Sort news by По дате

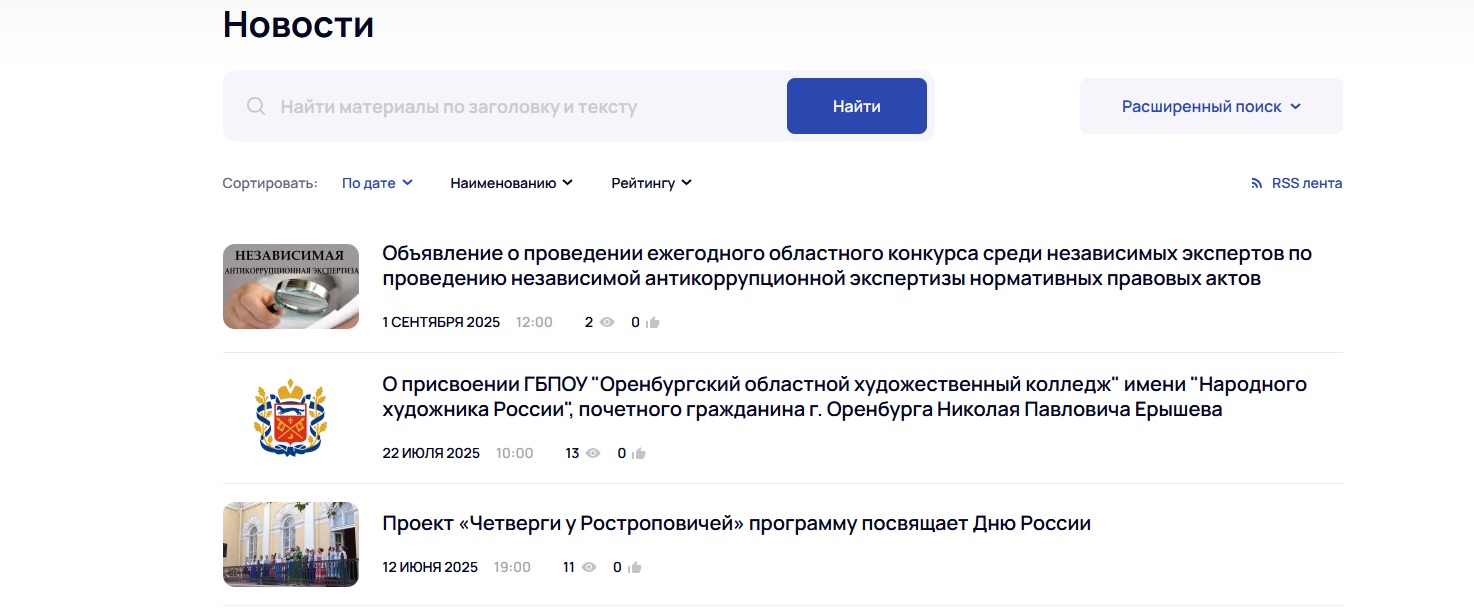377,183
